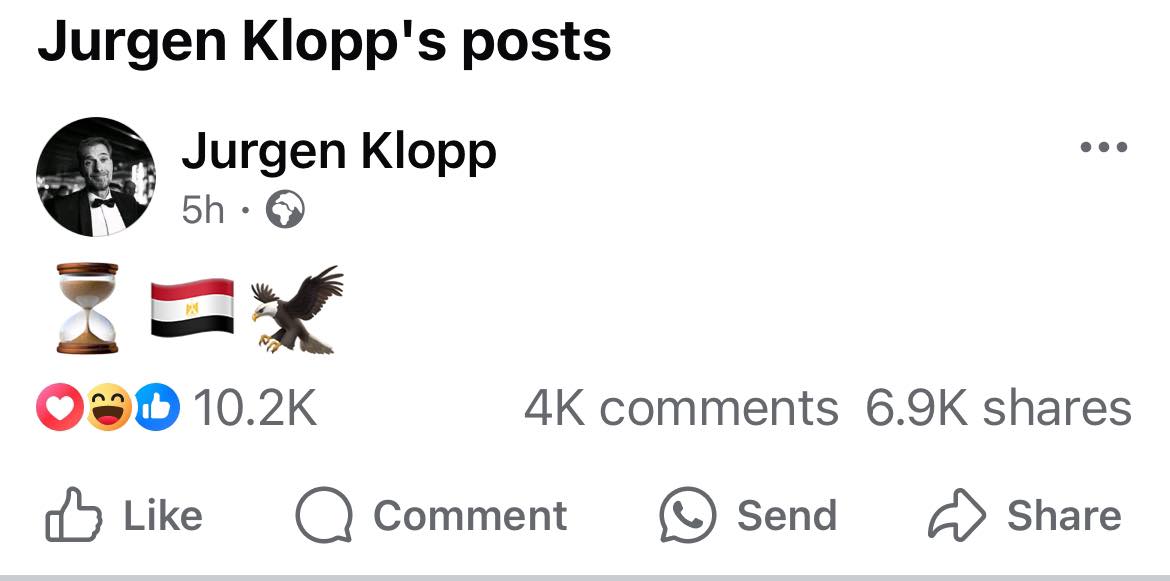Screen dimensions: 1170x581
Task: Click the Share arrow icon
Action: tap(957, 516)
